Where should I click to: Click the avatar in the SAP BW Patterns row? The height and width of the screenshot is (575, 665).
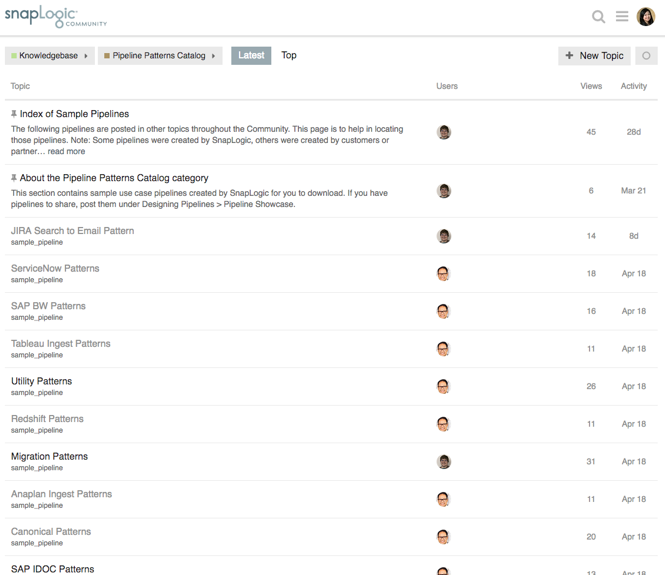tap(443, 311)
